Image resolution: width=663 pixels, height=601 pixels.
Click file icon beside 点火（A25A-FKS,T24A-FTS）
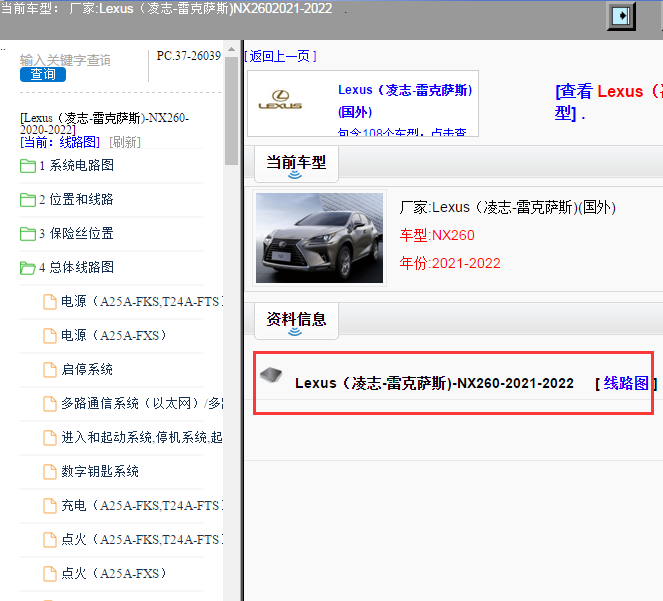50,540
